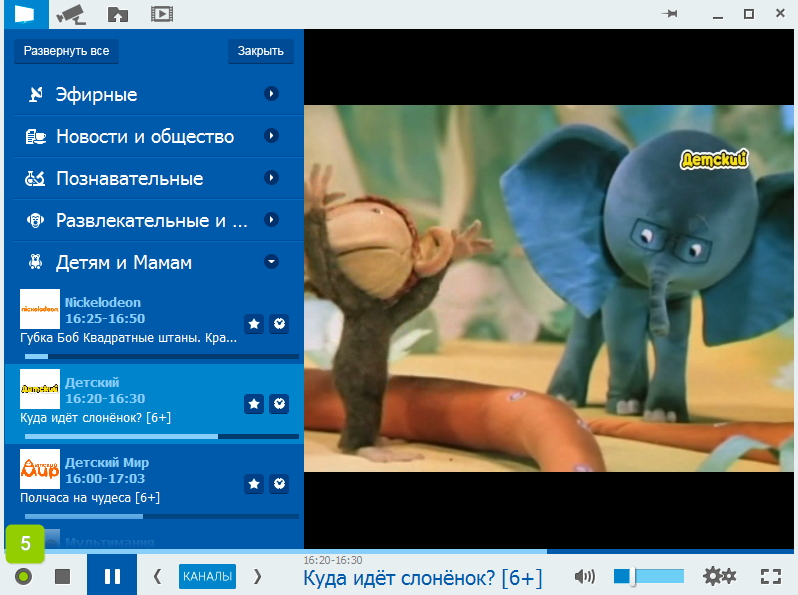798x595 pixels.
Task: Adjust the volume slider
Action: click(648, 577)
